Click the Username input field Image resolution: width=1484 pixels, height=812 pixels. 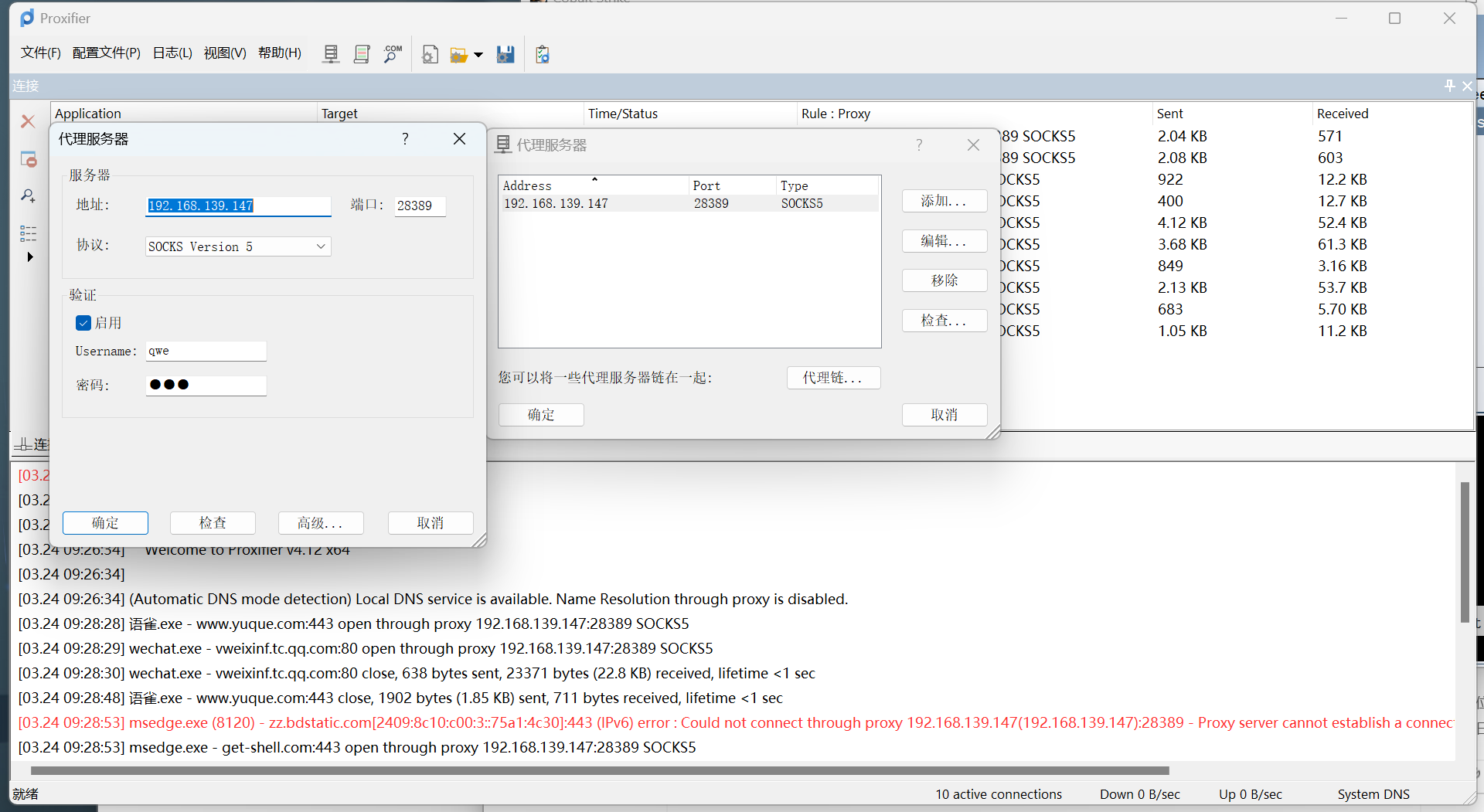pyautogui.click(x=206, y=351)
